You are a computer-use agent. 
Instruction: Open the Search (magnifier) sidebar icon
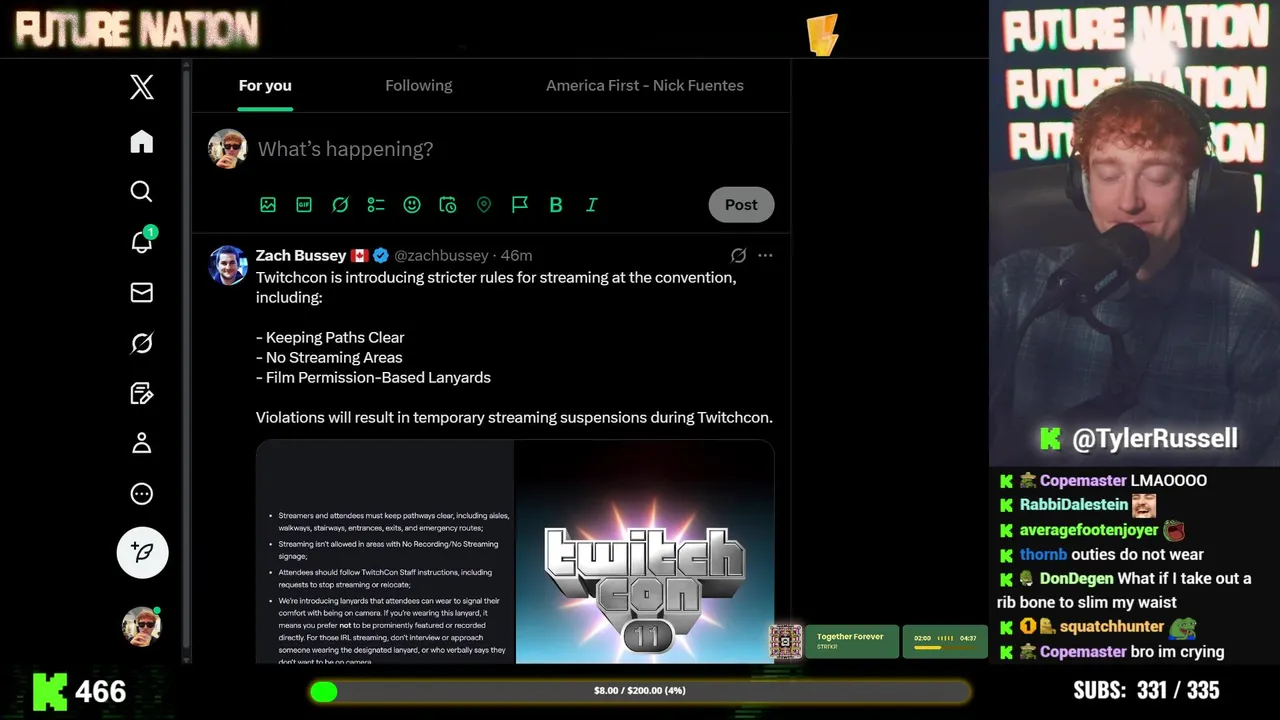tap(142, 192)
